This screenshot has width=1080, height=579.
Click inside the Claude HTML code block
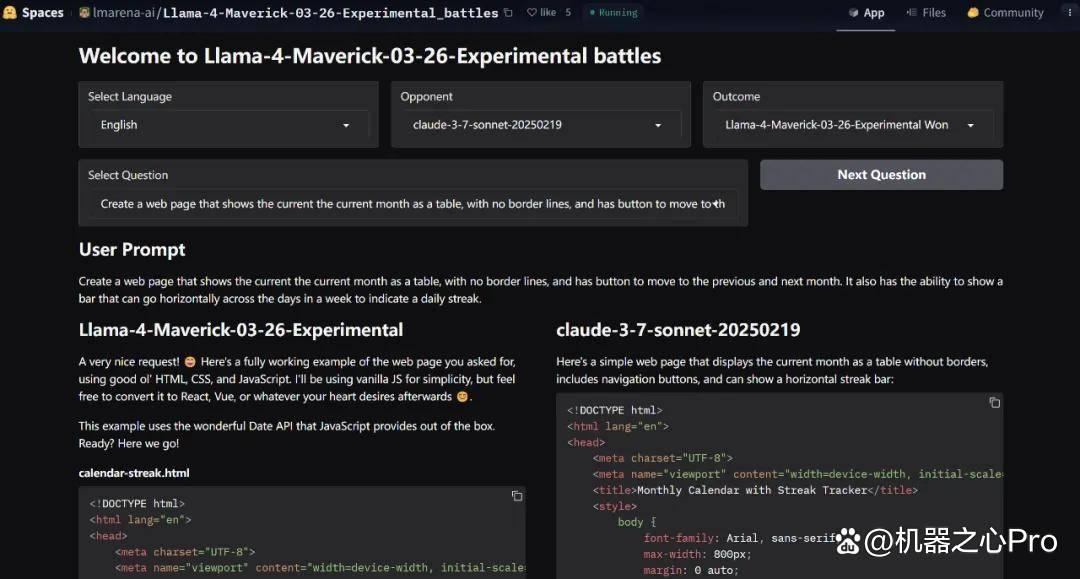[780, 486]
